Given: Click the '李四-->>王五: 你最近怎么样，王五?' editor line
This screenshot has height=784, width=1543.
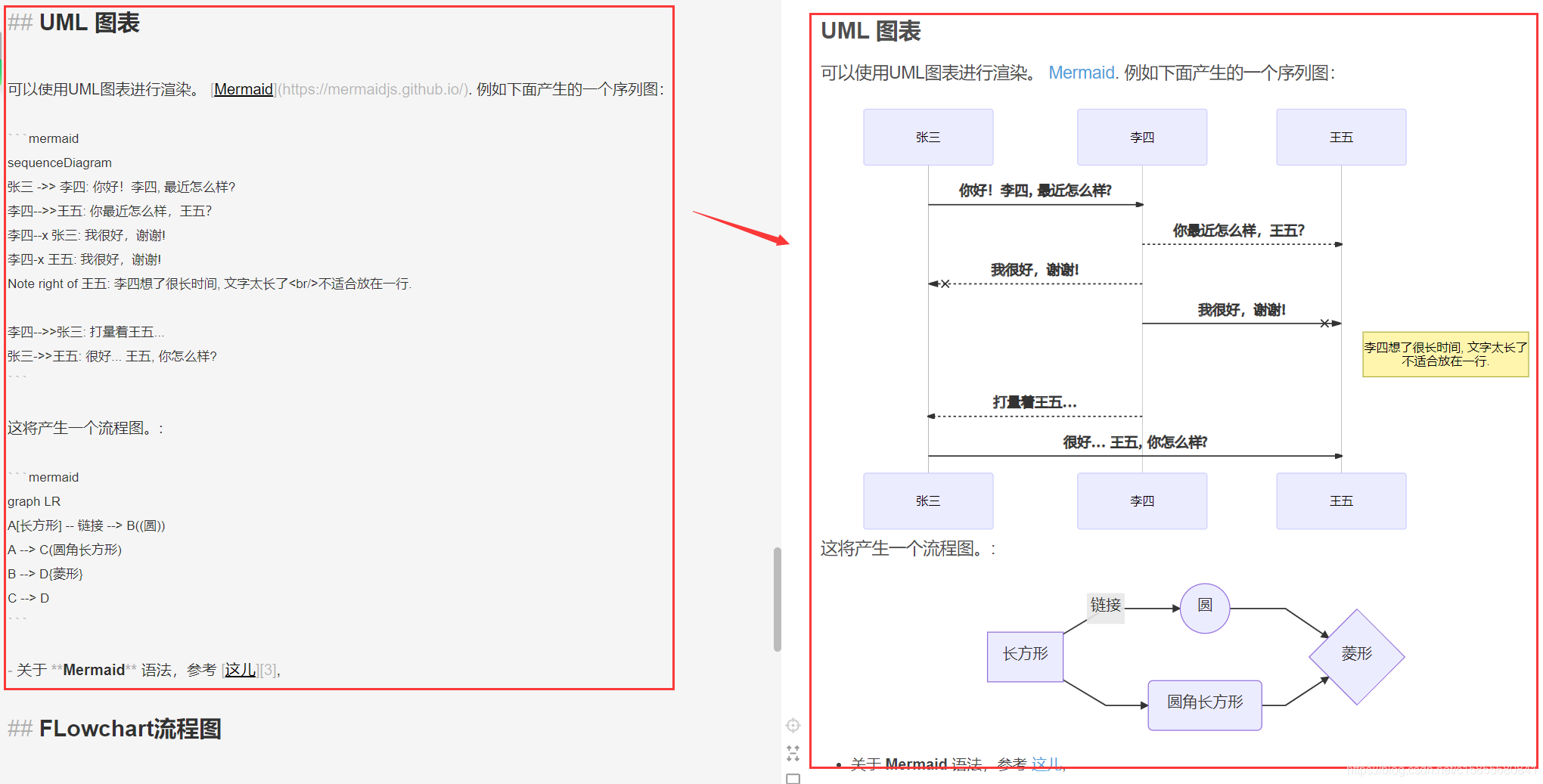Looking at the screenshot, I should click(110, 211).
